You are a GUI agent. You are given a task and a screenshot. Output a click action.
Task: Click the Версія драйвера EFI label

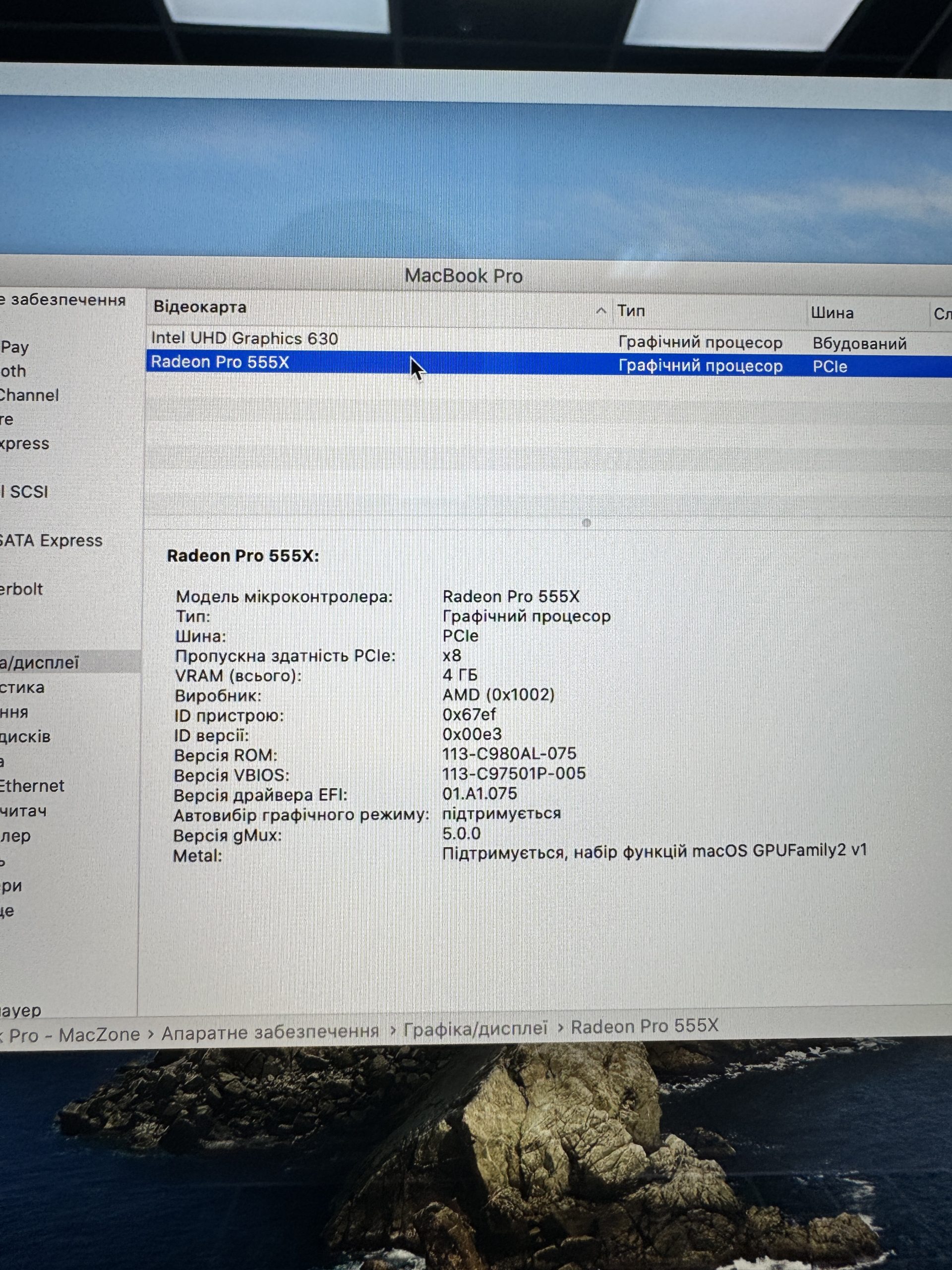point(260,795)
